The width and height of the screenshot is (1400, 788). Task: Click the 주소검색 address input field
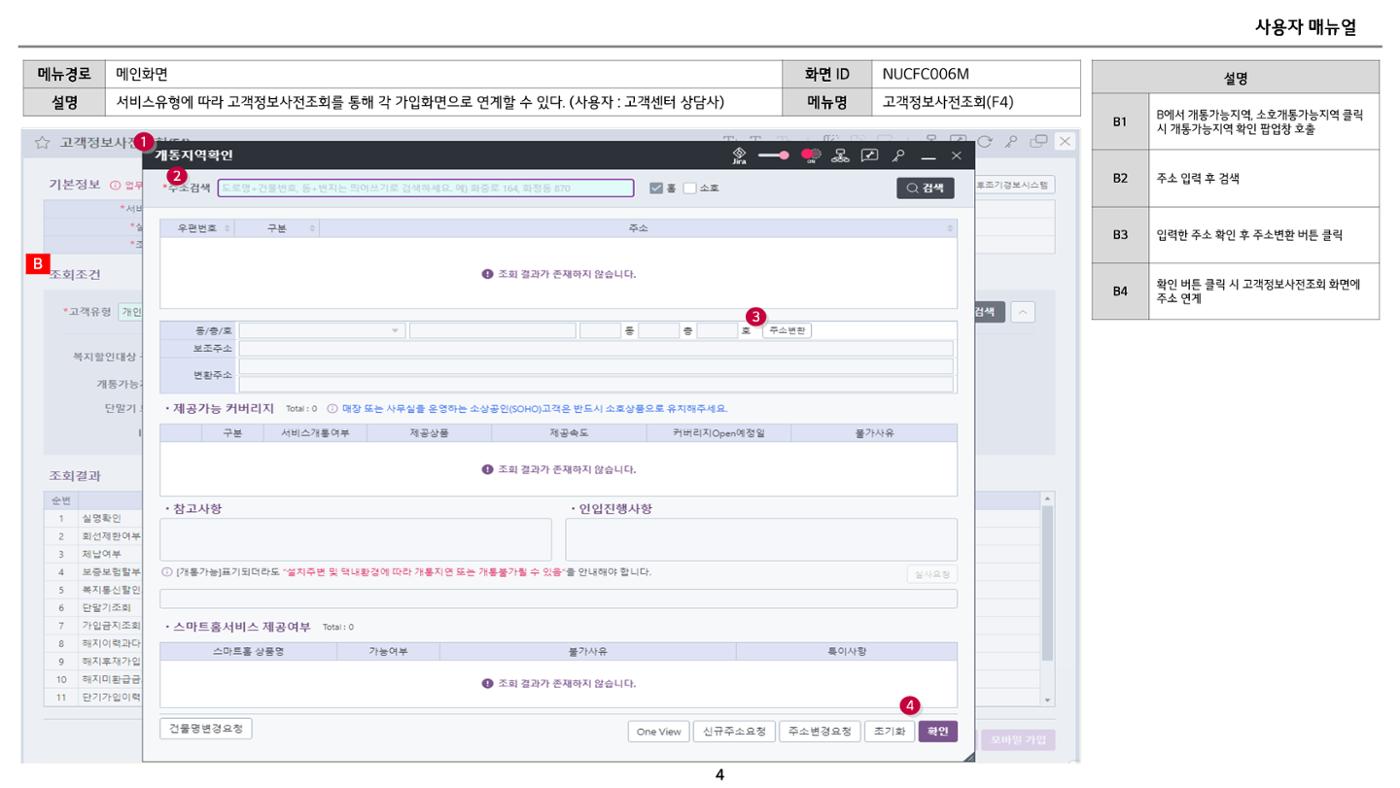click(x=426, y=188)
